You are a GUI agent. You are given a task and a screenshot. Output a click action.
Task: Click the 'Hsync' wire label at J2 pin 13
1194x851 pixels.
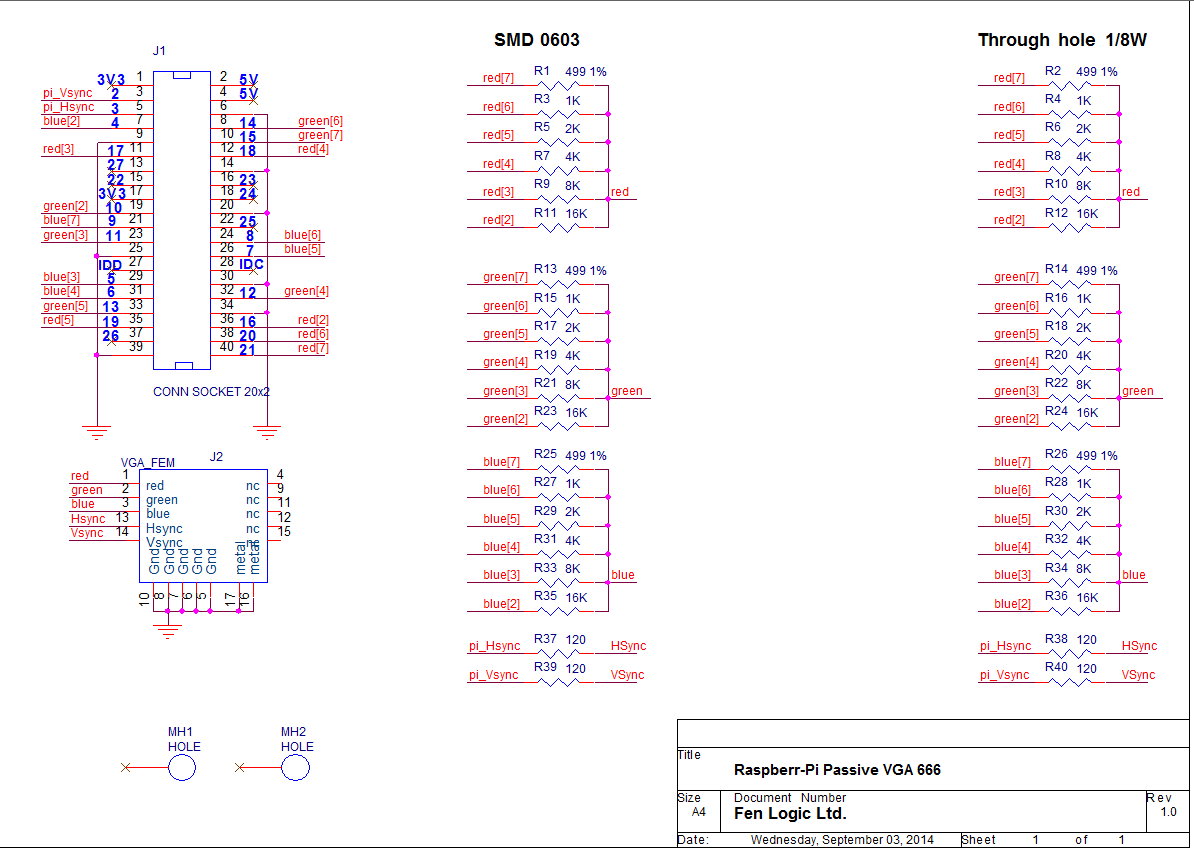pos(88,519)
